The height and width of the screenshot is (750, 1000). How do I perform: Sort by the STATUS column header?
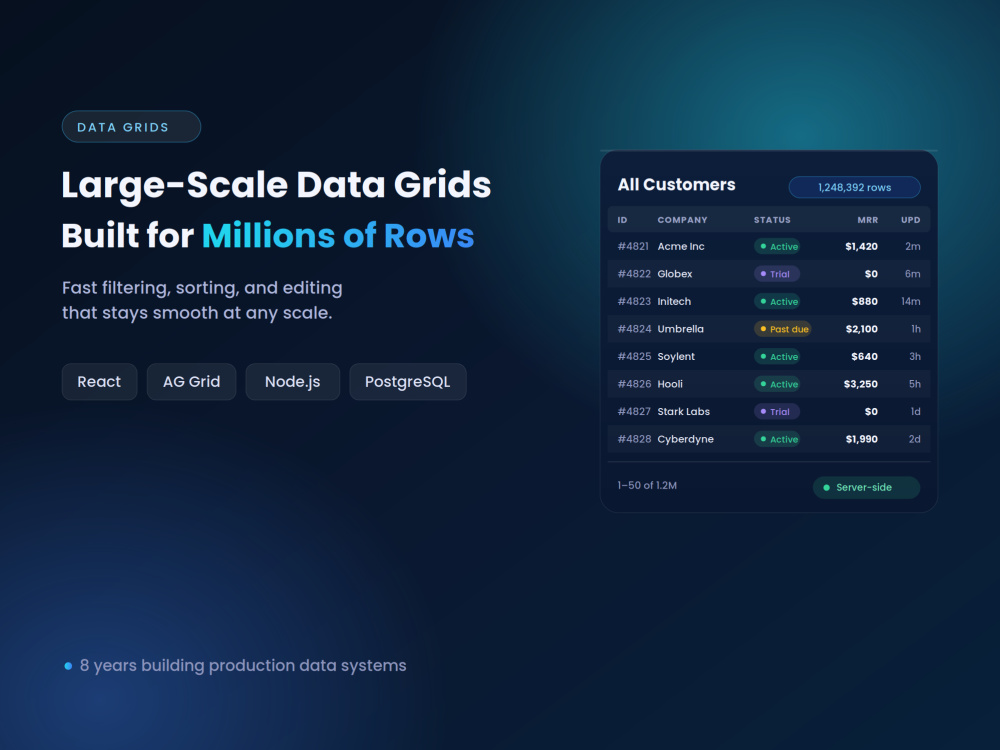coord(772,220)
